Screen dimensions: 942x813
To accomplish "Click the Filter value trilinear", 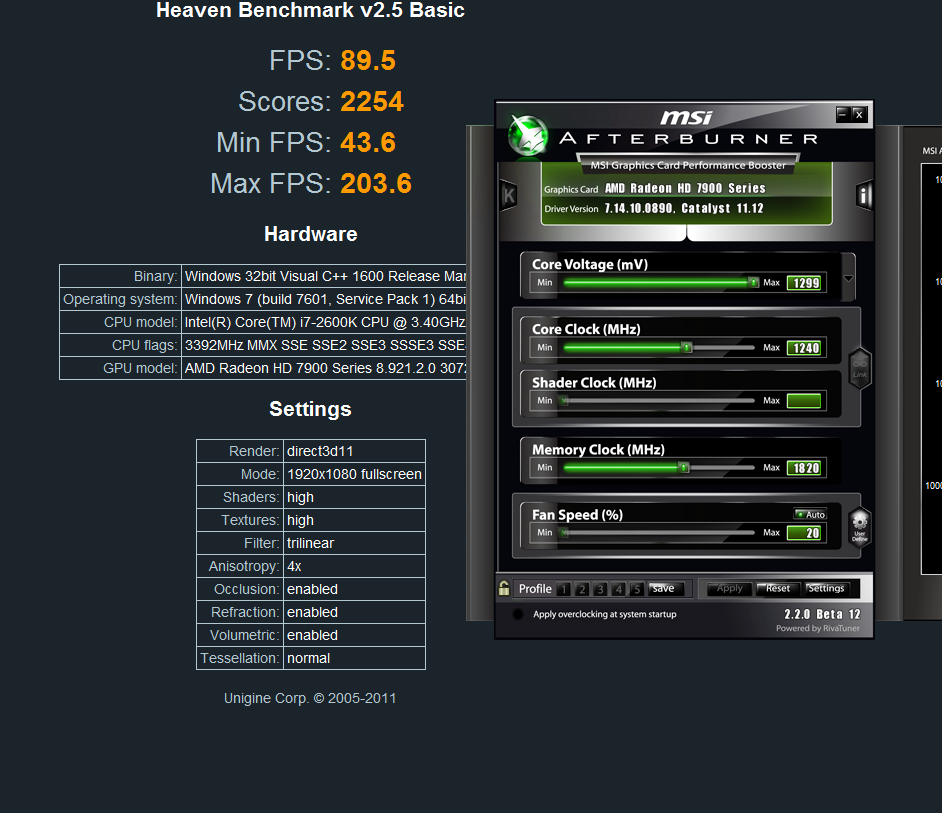I will pyautogui.click(x=354, y=543).
